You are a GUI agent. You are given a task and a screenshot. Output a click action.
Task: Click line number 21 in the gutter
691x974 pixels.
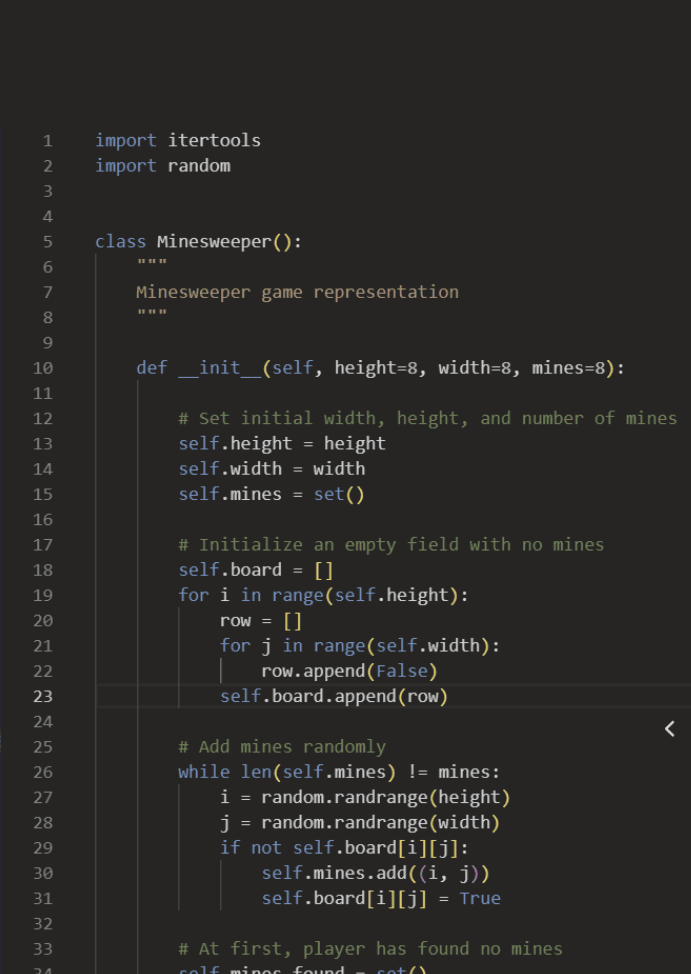pos(43,647)
